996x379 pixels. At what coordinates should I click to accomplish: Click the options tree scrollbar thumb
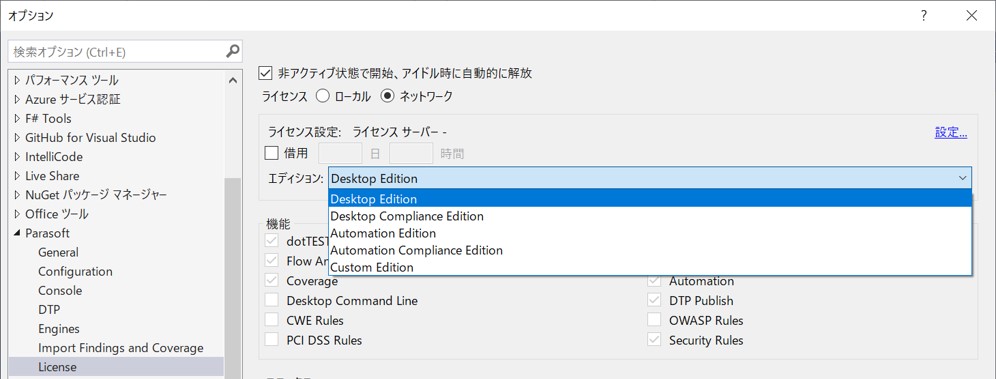click(232, 278)
